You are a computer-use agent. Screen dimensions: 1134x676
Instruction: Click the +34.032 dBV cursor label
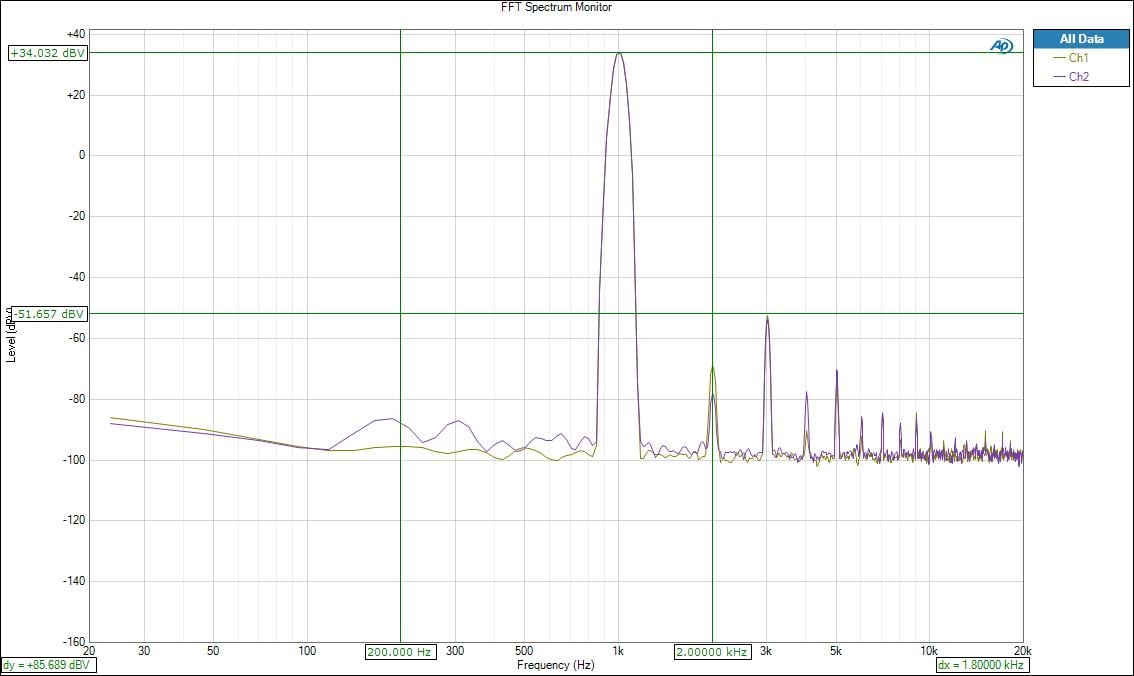47,54
